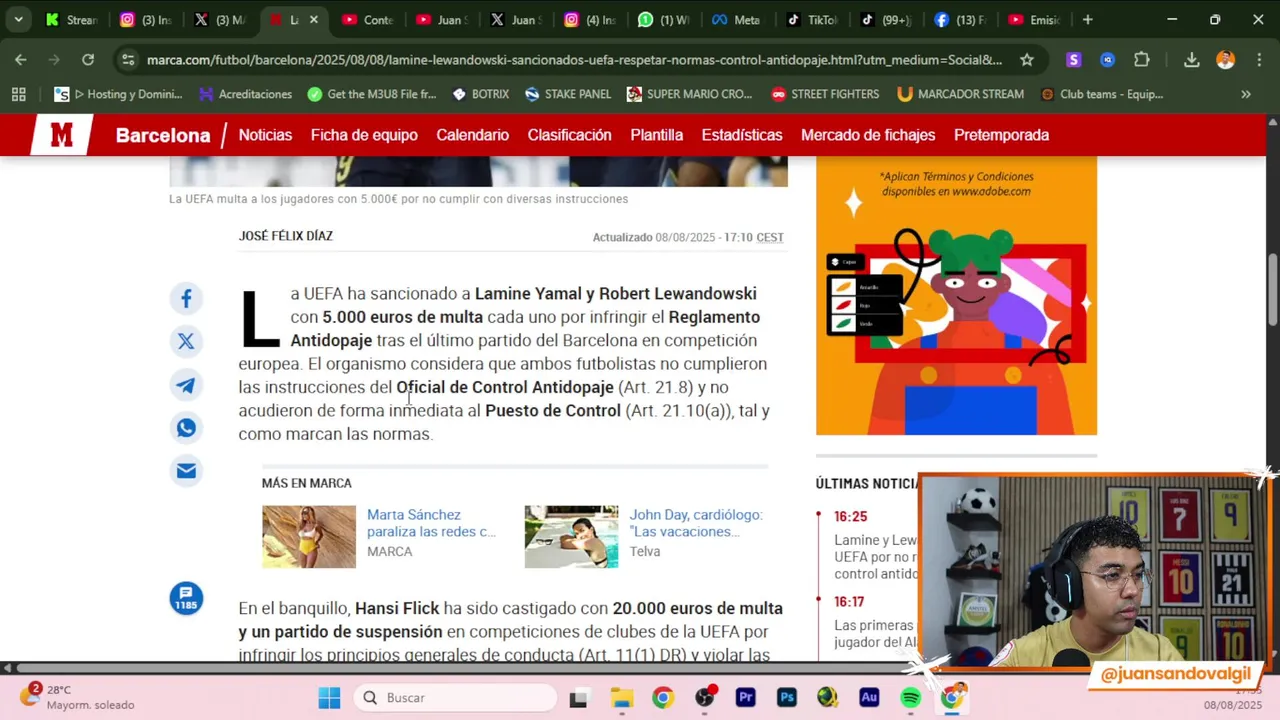Open John Day article thumbnail
This screenshot has height=720, width=1280.
[571, 537]
